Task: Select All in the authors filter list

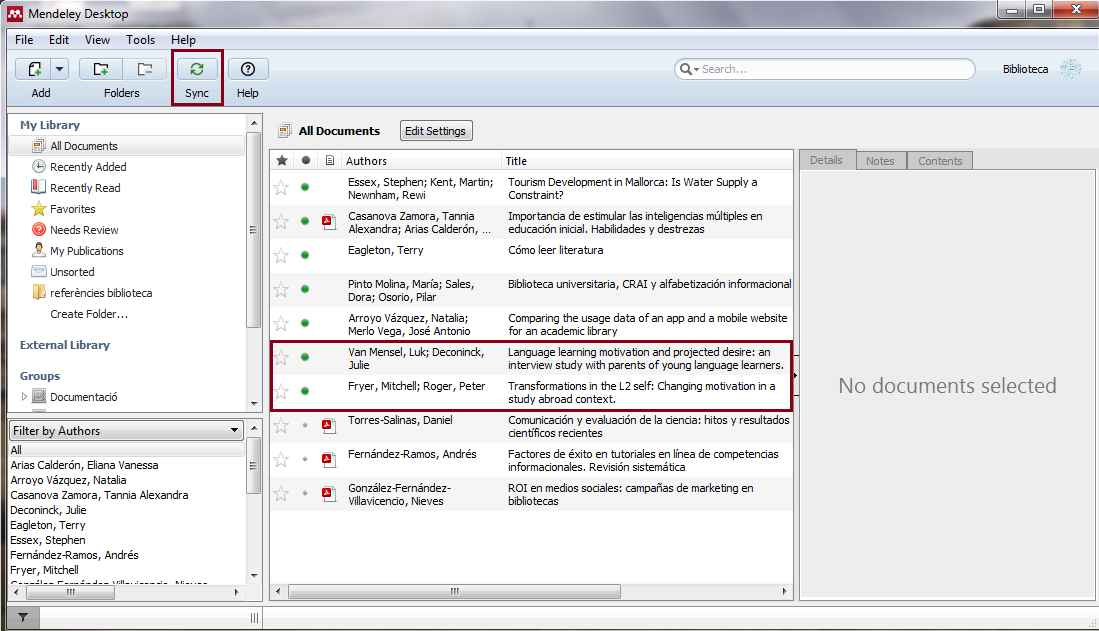Action: pos(127,450)
